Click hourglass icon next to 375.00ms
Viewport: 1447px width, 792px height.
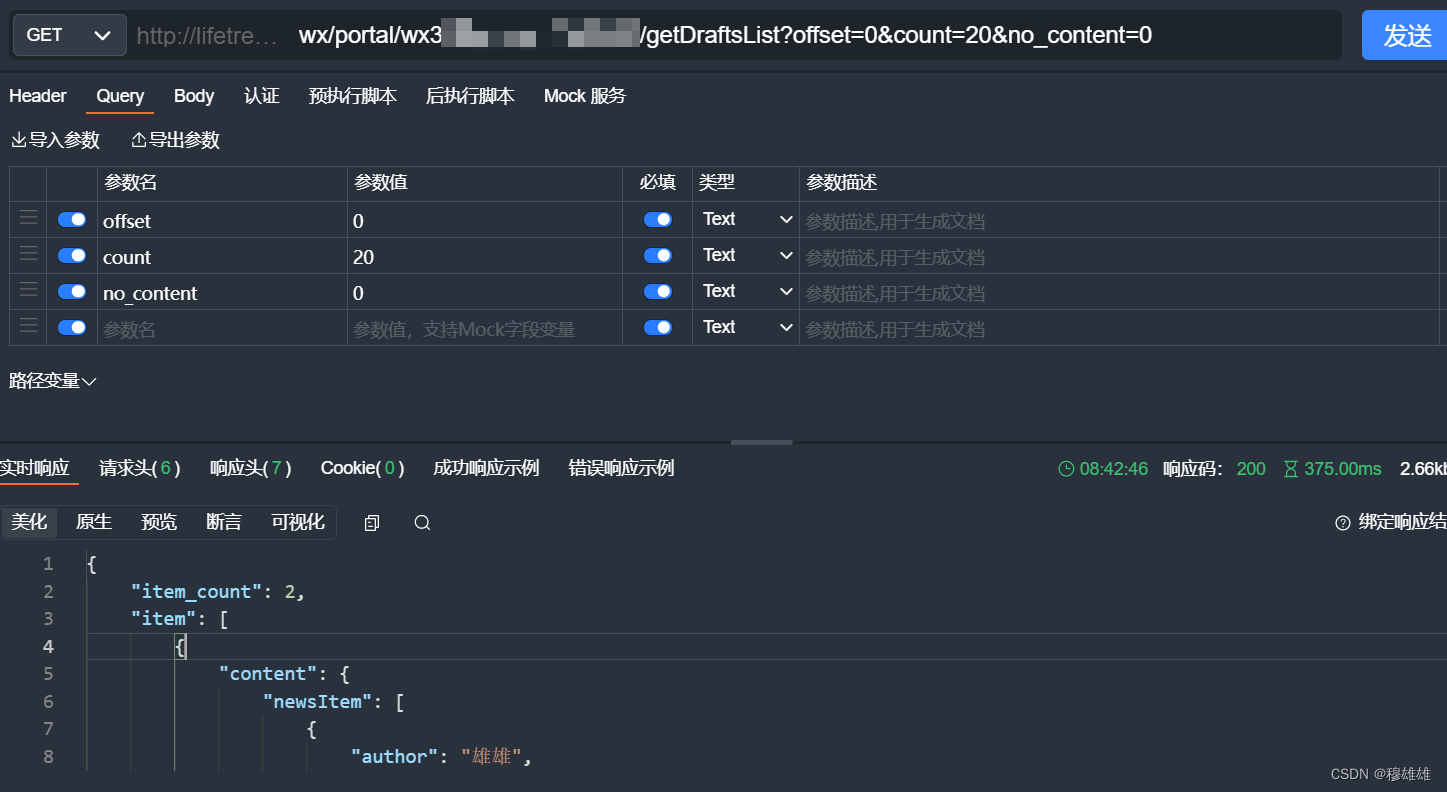coord(1290,469)
